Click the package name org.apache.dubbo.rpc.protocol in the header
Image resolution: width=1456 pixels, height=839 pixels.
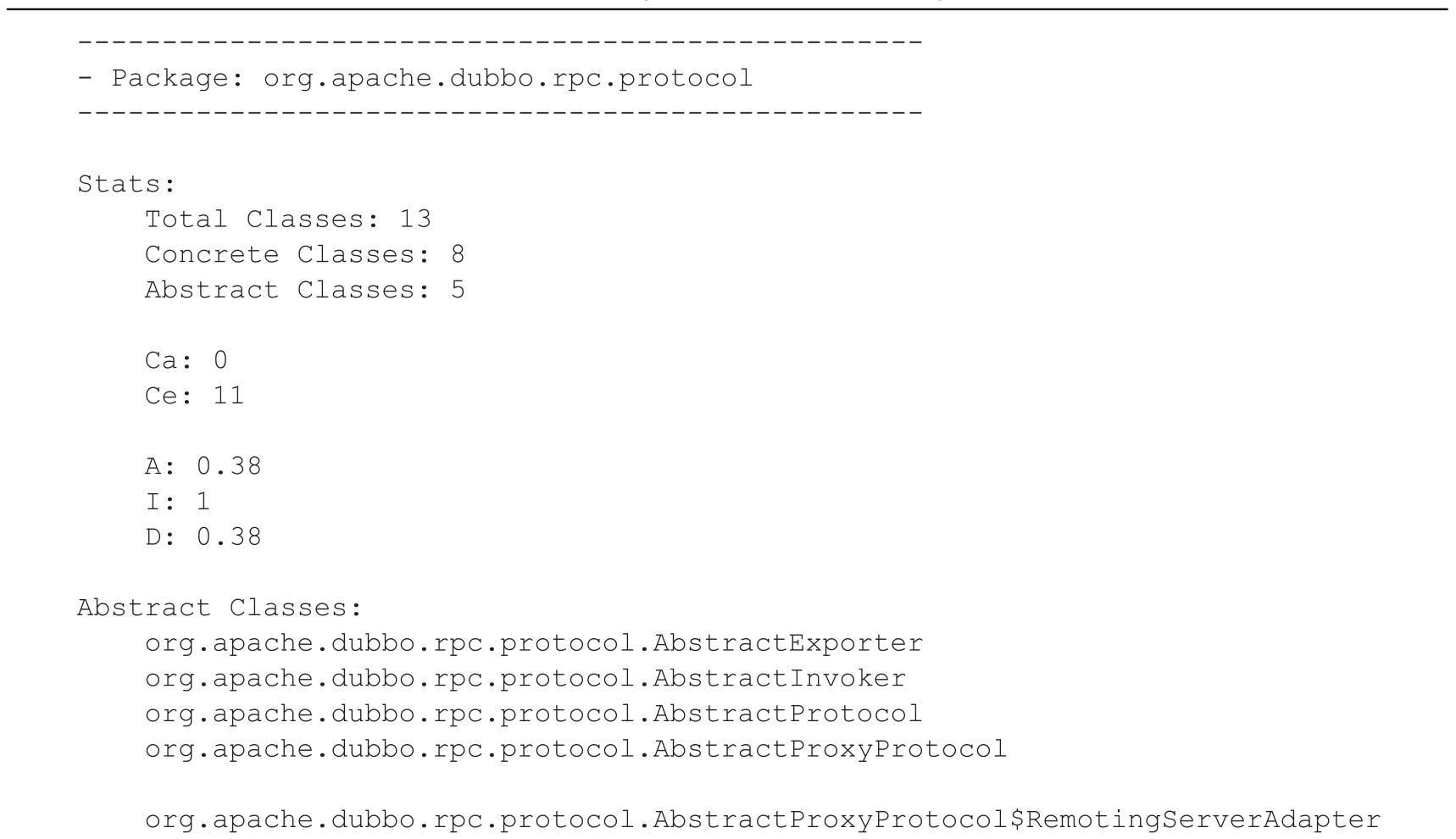pos(508,78)
